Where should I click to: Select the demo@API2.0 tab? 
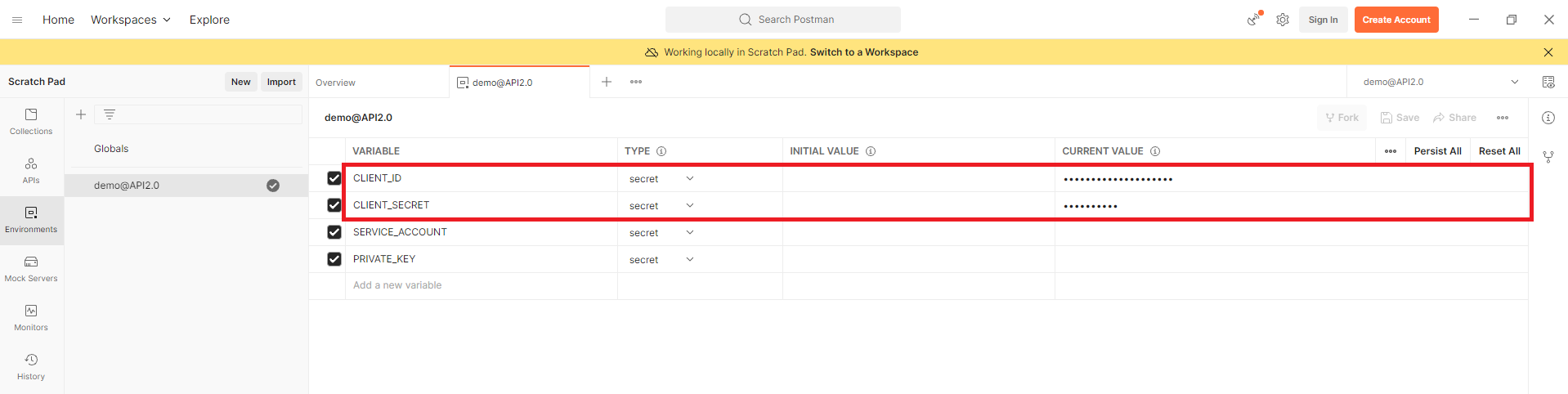(x=519, y=83)
